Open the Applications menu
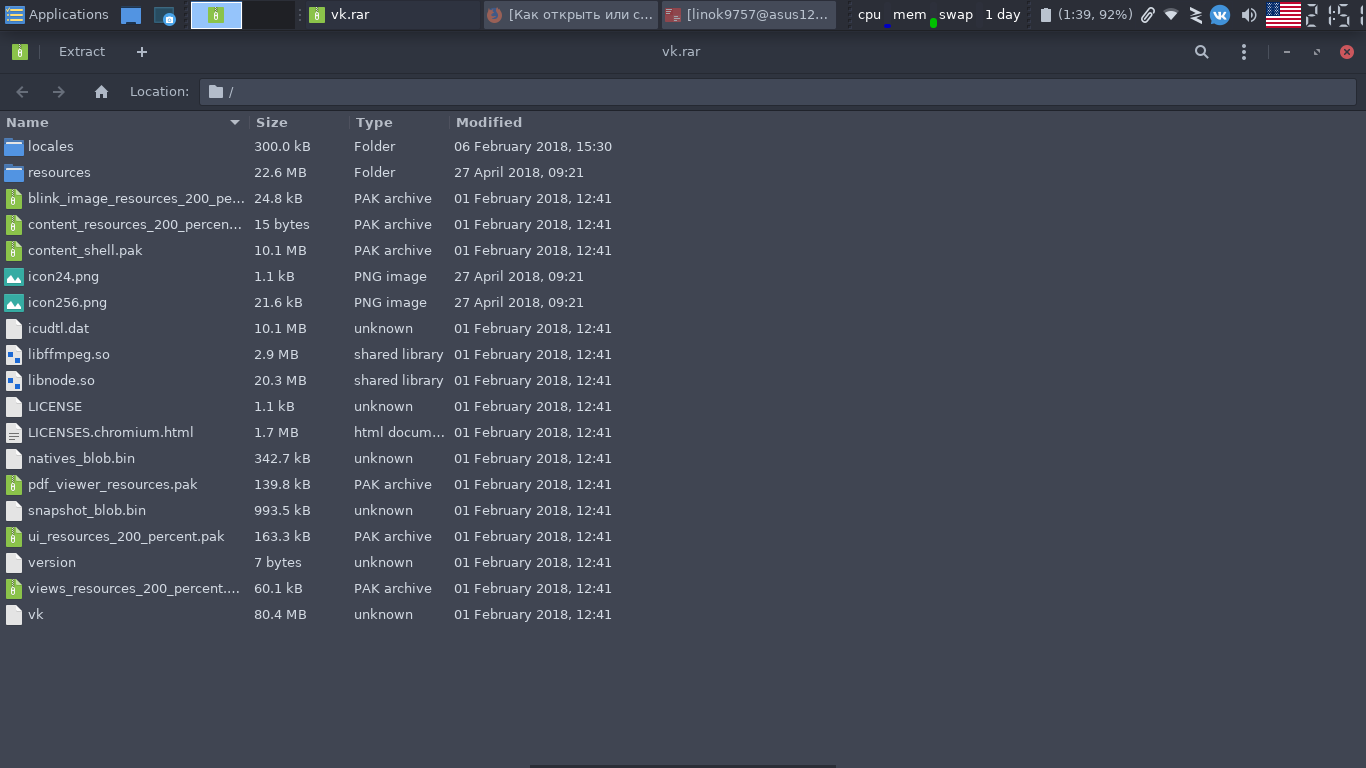 [57, 15]
